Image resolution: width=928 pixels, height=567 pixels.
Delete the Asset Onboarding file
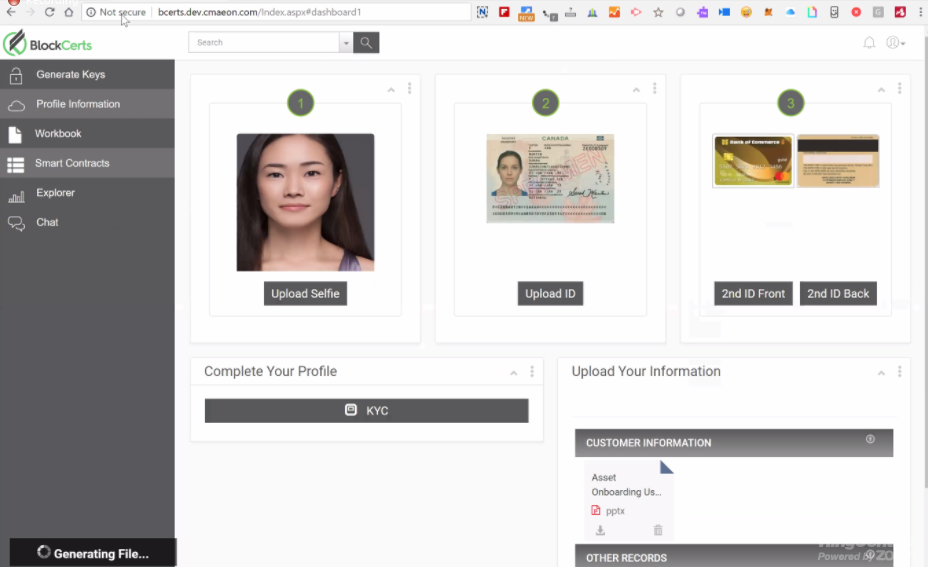coord(658,530)
